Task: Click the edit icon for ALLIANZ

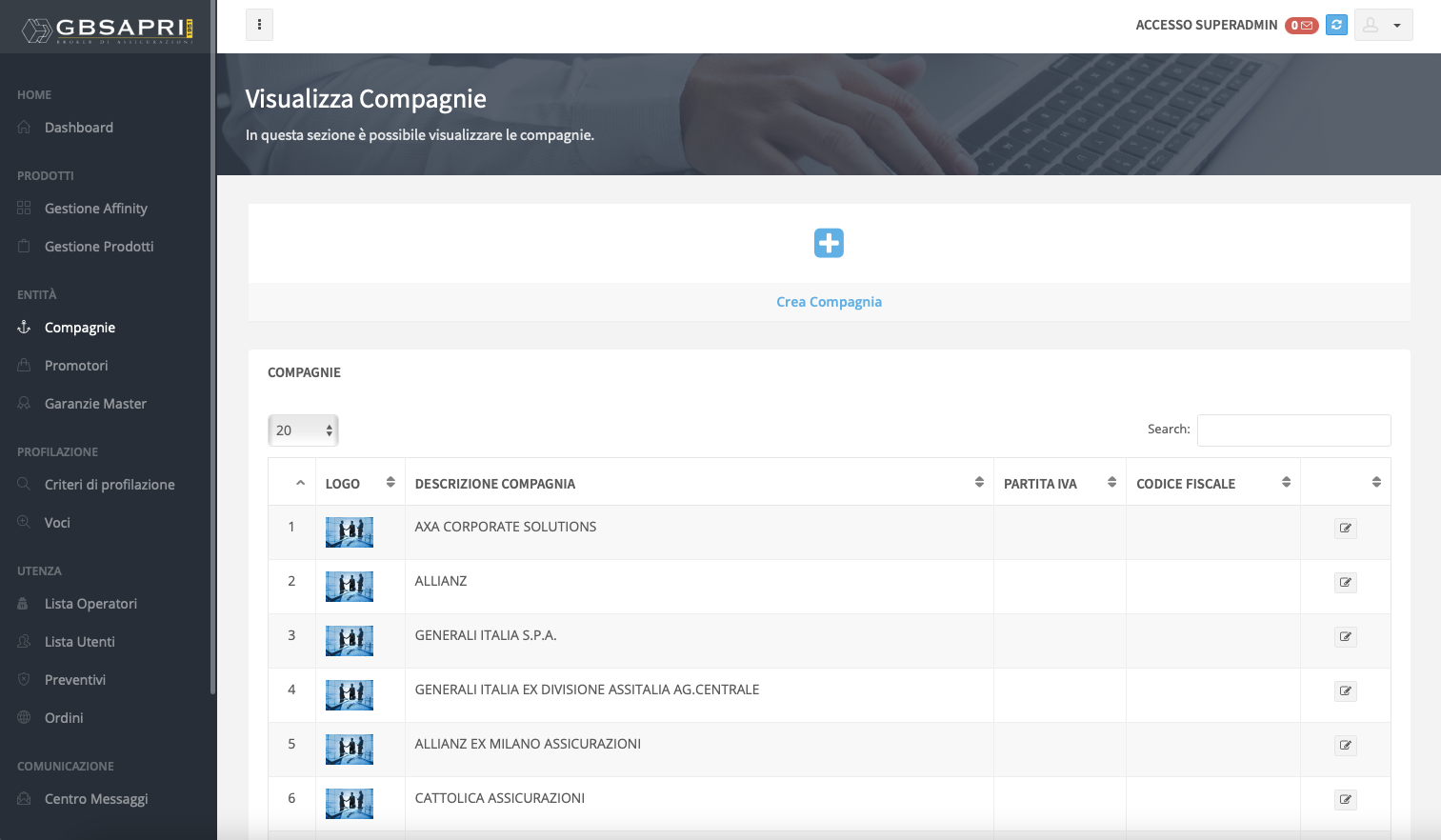Action: pyautogui.click(x=1345, y=582)
